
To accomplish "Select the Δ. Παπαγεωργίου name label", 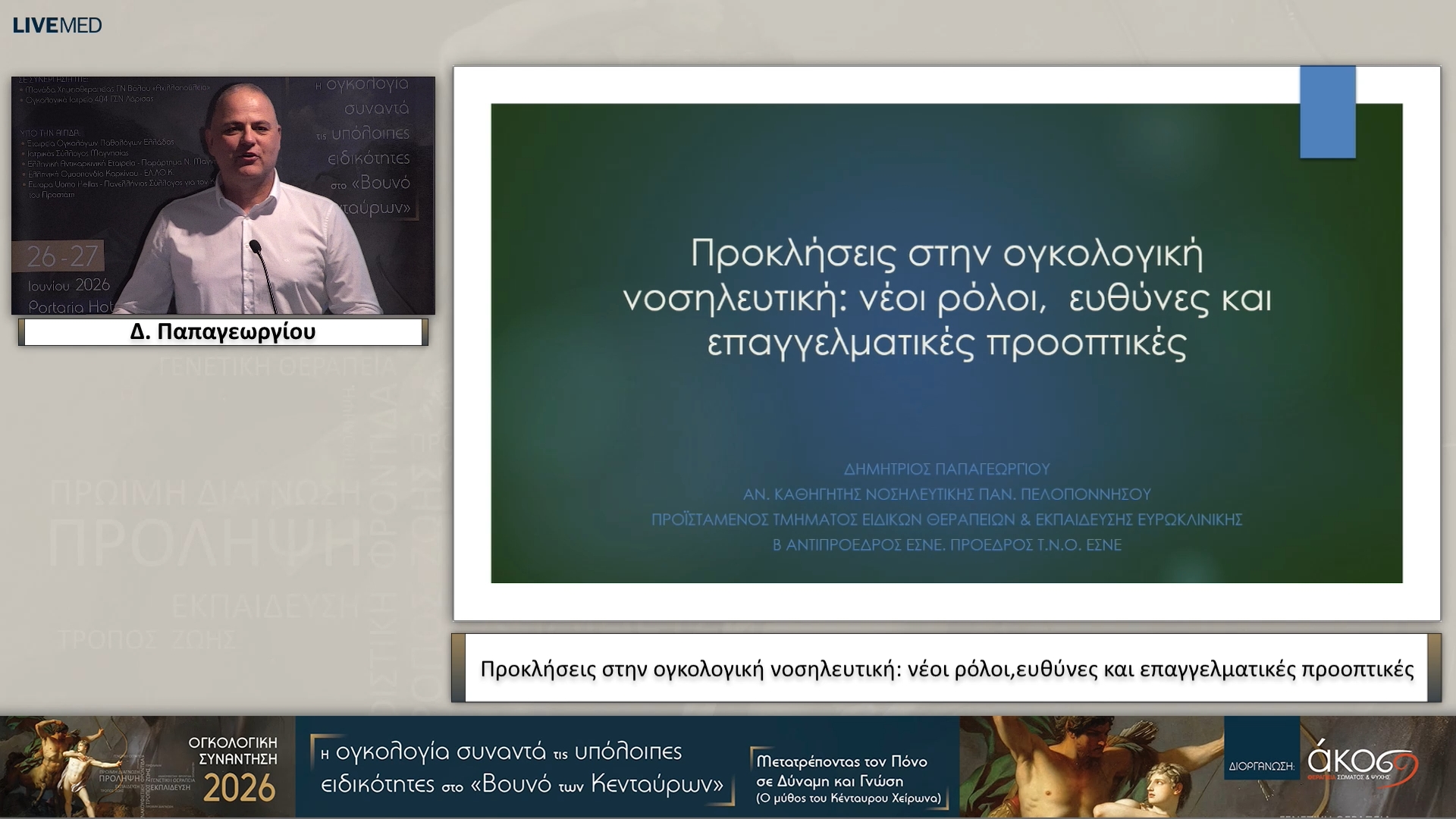I will coord(223,332).
